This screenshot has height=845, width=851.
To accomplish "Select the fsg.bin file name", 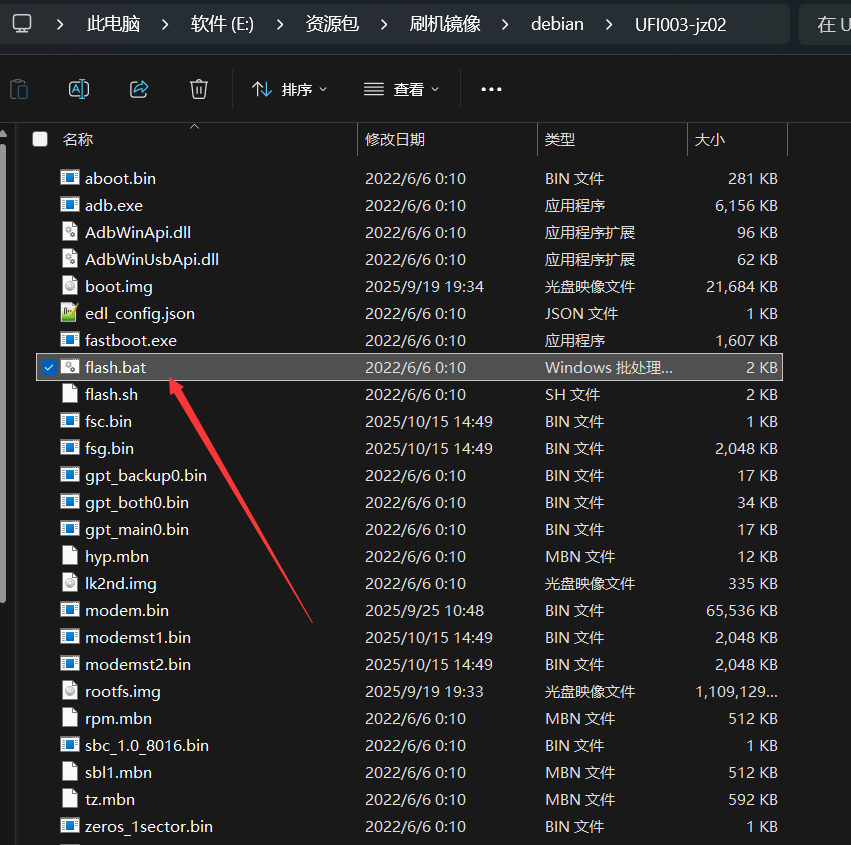I will 109,448.
